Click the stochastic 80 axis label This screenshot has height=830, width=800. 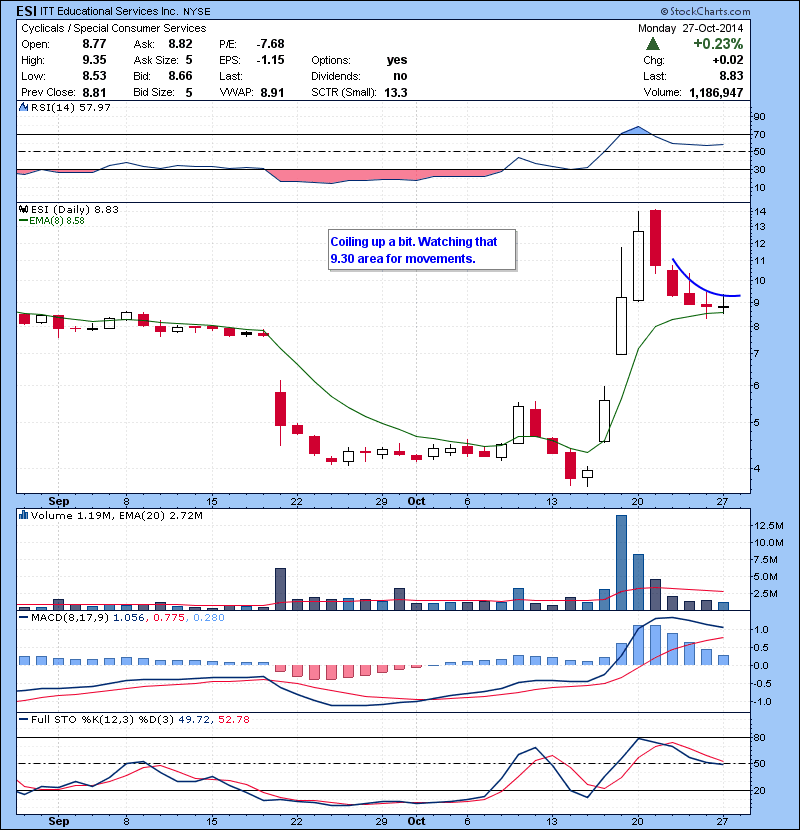point(760,737)
